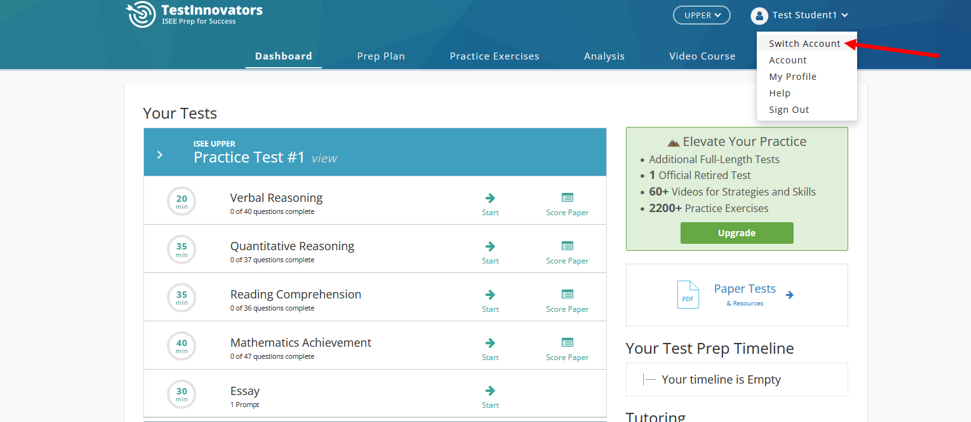Viewport: 971px width, 422px height.
Task: Click the 20 min timer circle
Action: pos(181,201)
